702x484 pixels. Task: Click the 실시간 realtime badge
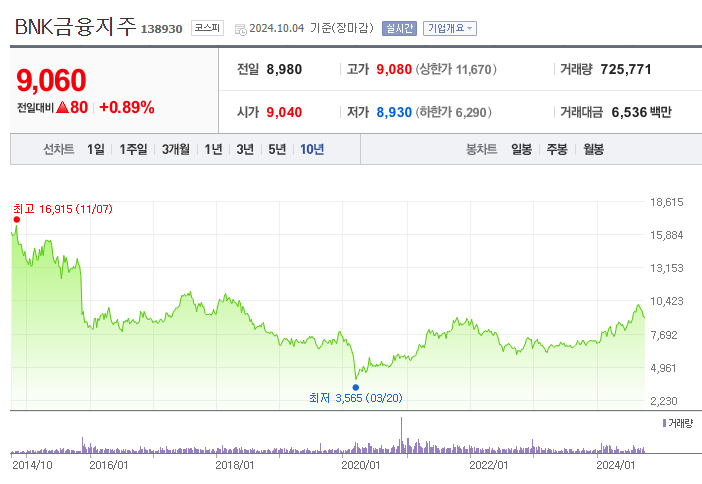399,28
